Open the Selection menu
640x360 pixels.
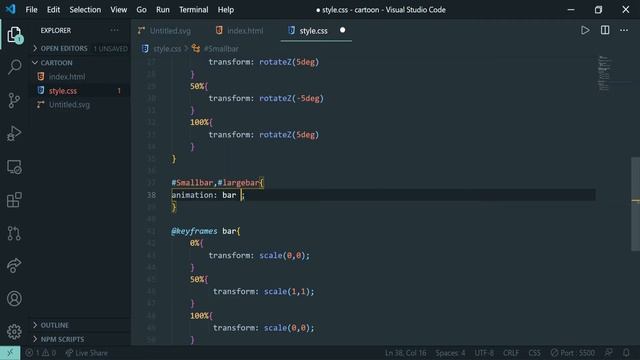click(x=85, y=9)
